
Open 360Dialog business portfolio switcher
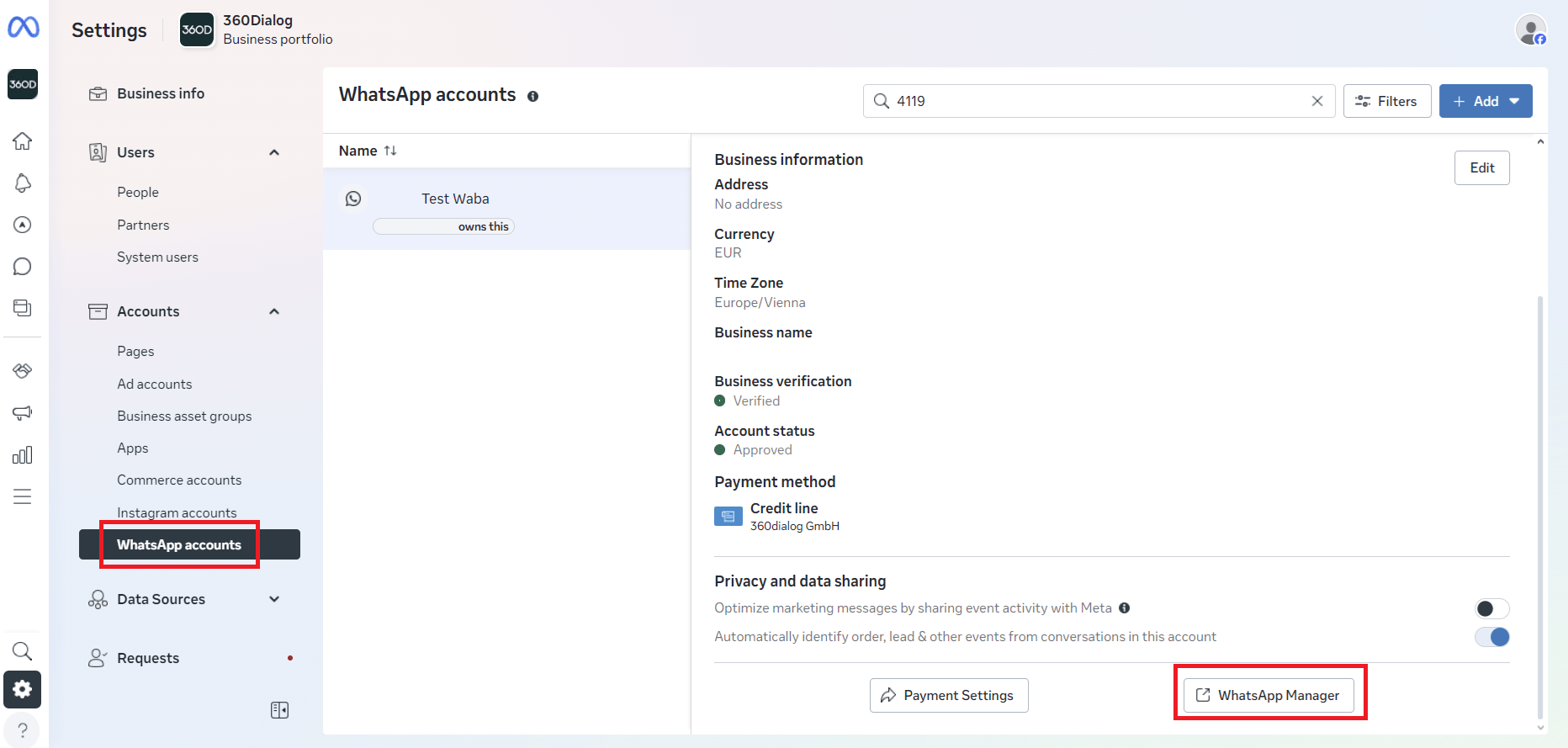point(257,29)
